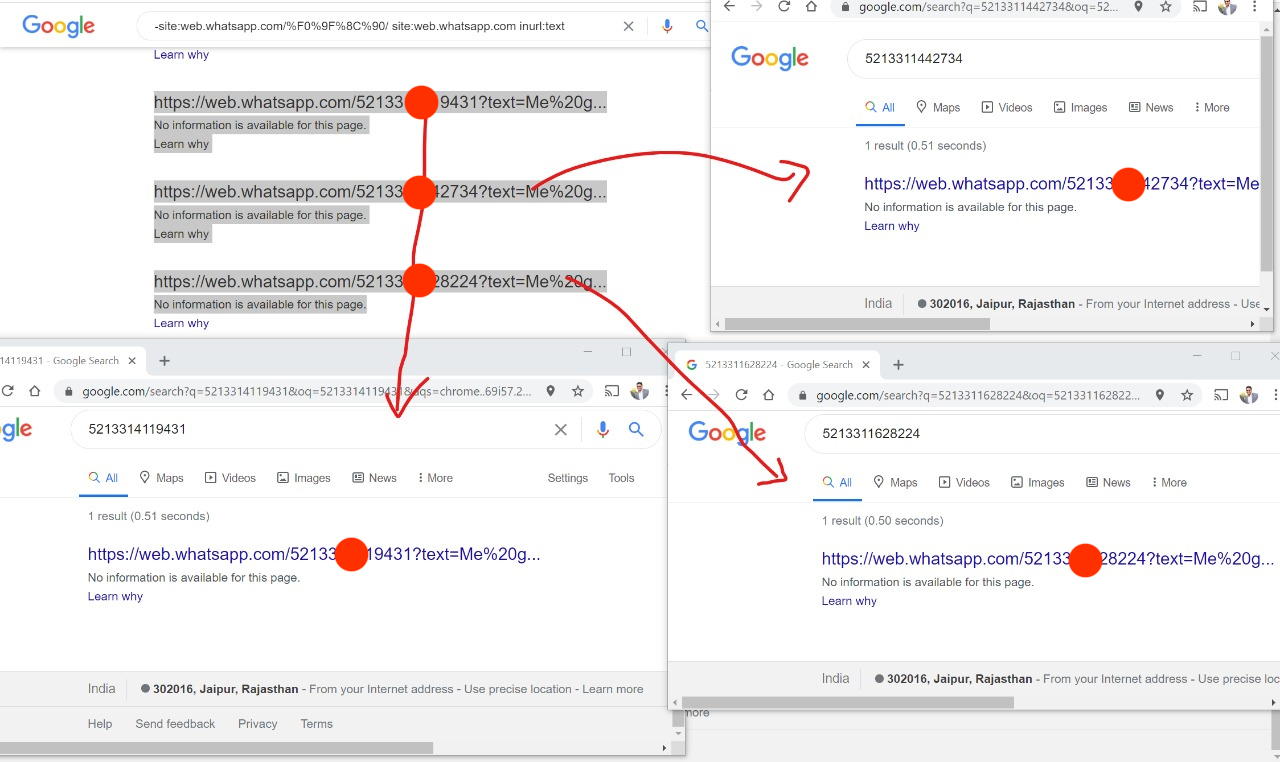Click the horizontal scrollbar in the bottom-right window
The image size is (1280, 762).
(848, 703)
